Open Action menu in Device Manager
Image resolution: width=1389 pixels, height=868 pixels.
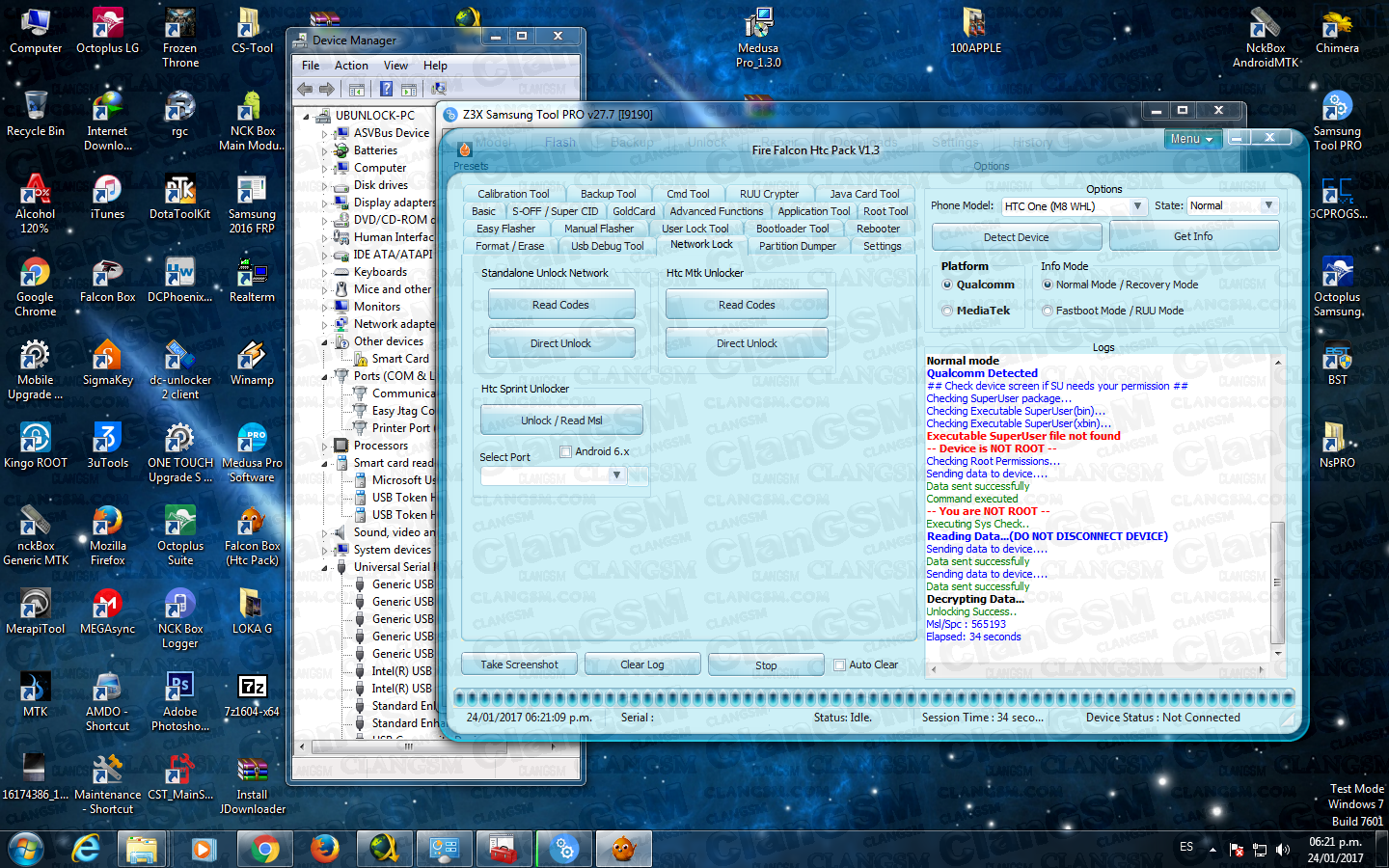point(351,66)
